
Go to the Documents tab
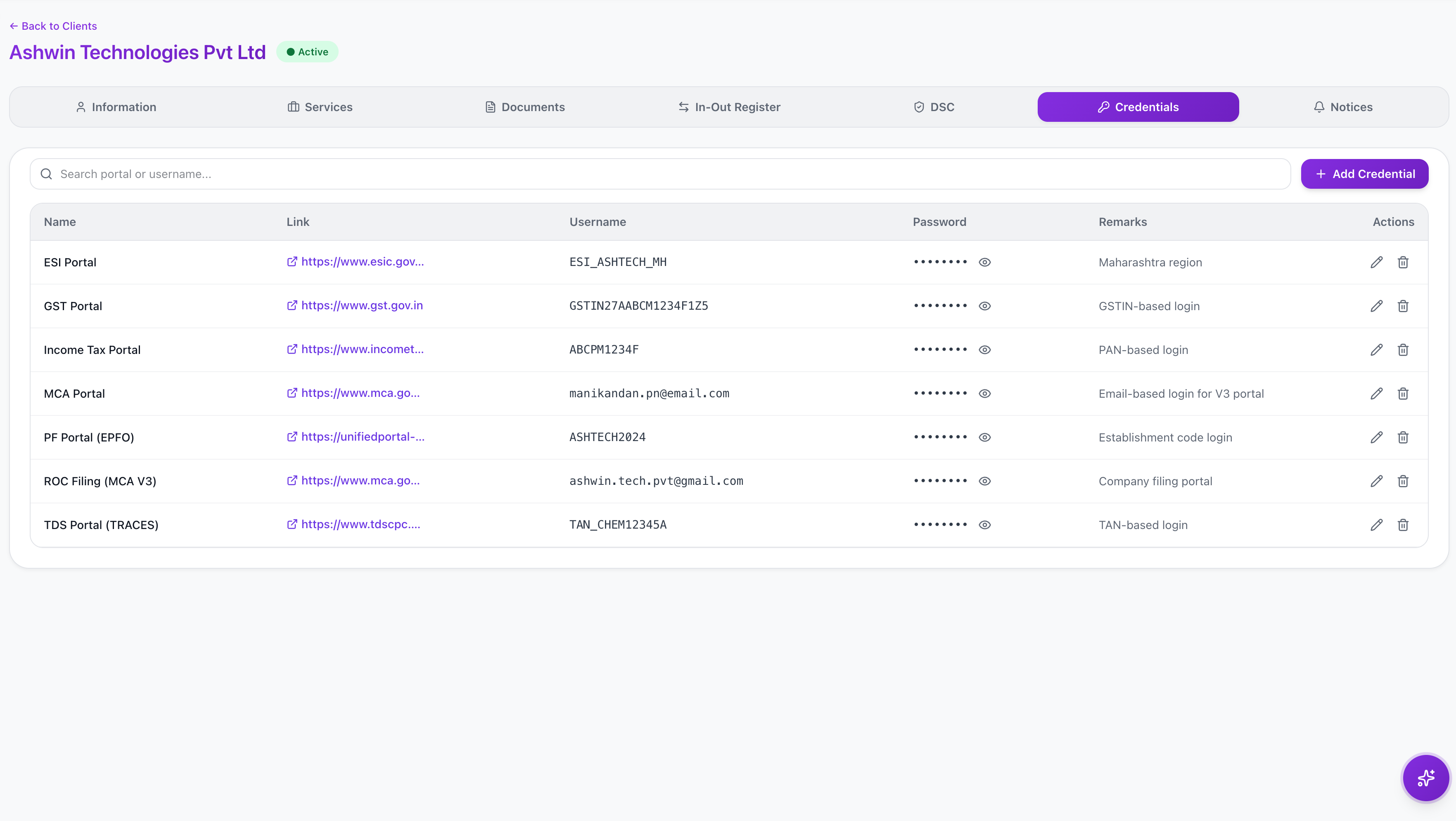(524, 107)
